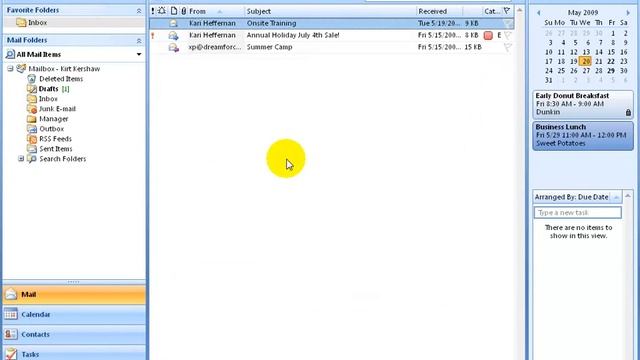Go to previous month in calendar

(539, 13)
